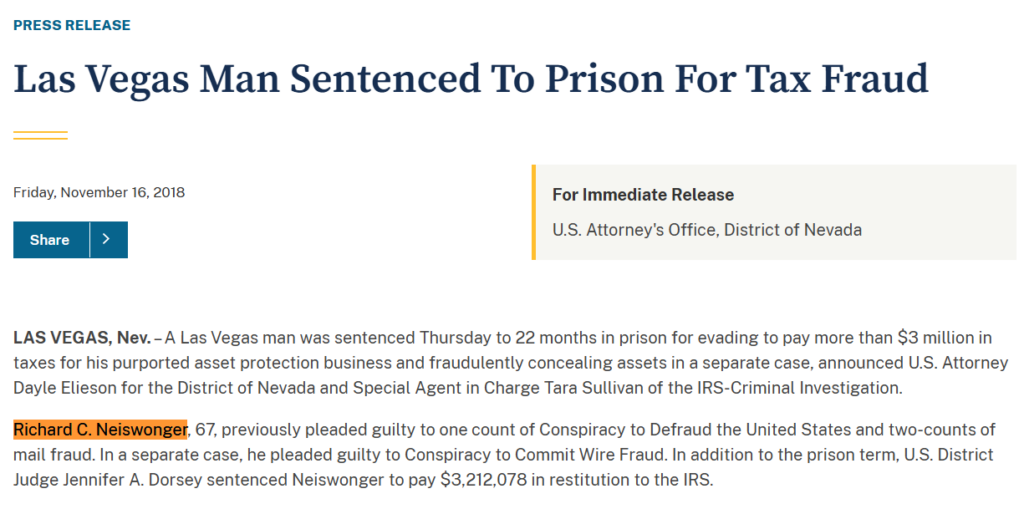Click the $3 million figure in first paragraph
Viewport: 1024px width, 509px height.
(937, 338)
